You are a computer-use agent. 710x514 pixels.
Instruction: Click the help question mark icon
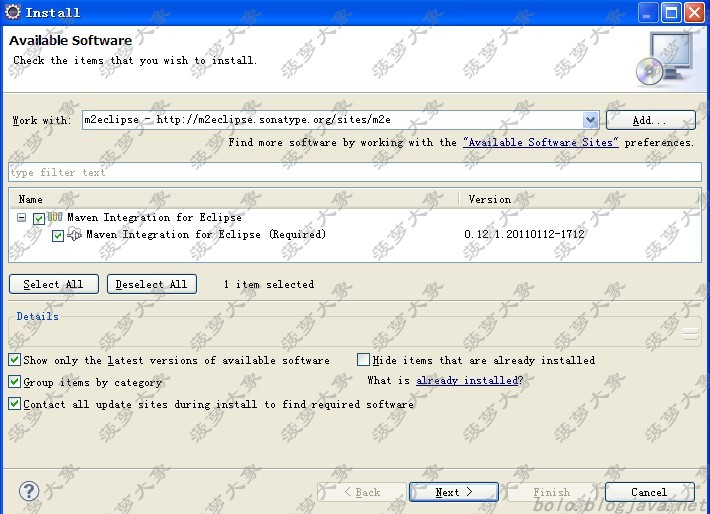coord(29,491)
